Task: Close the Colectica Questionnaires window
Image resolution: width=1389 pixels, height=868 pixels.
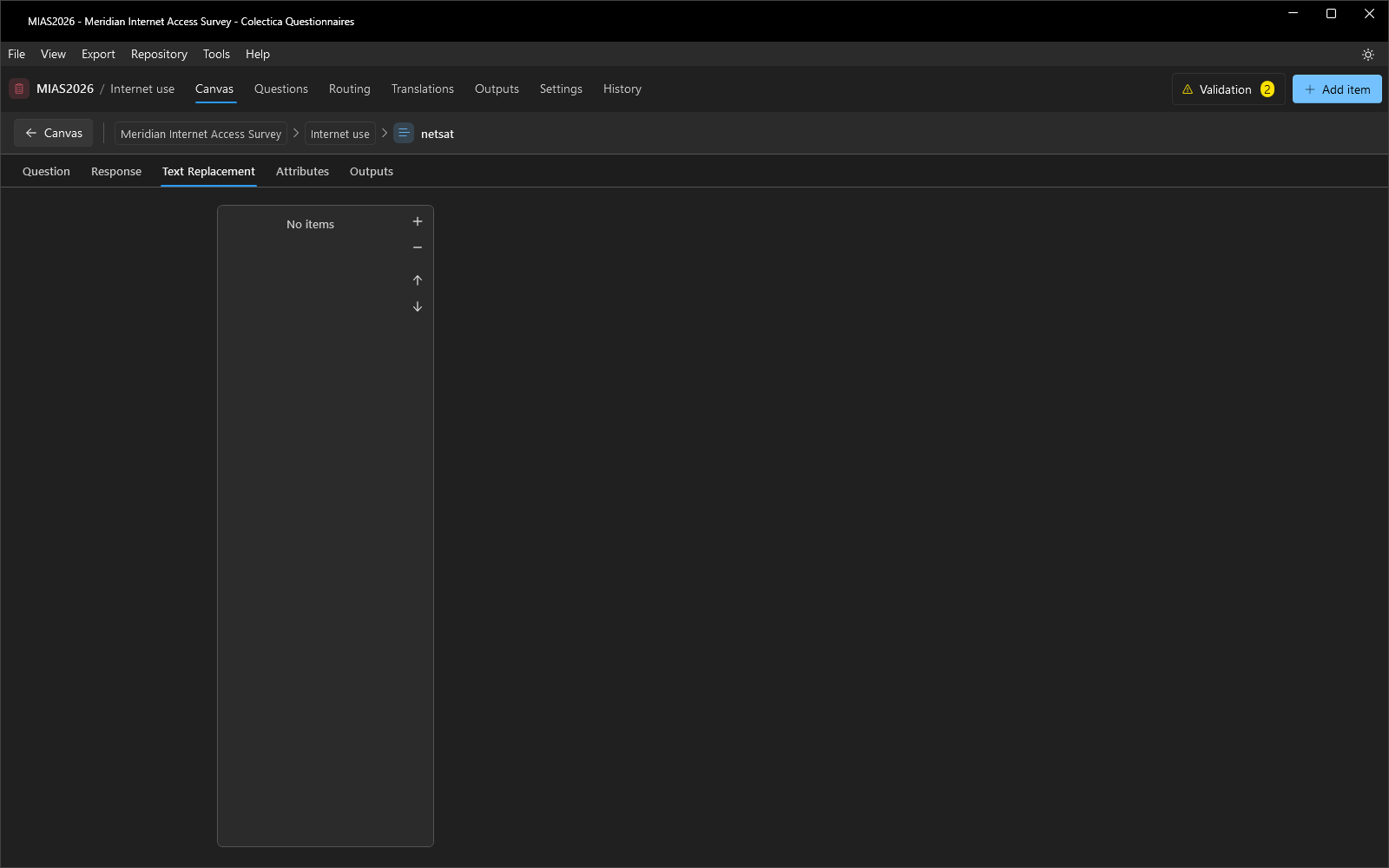Action: coord(1369,14)
